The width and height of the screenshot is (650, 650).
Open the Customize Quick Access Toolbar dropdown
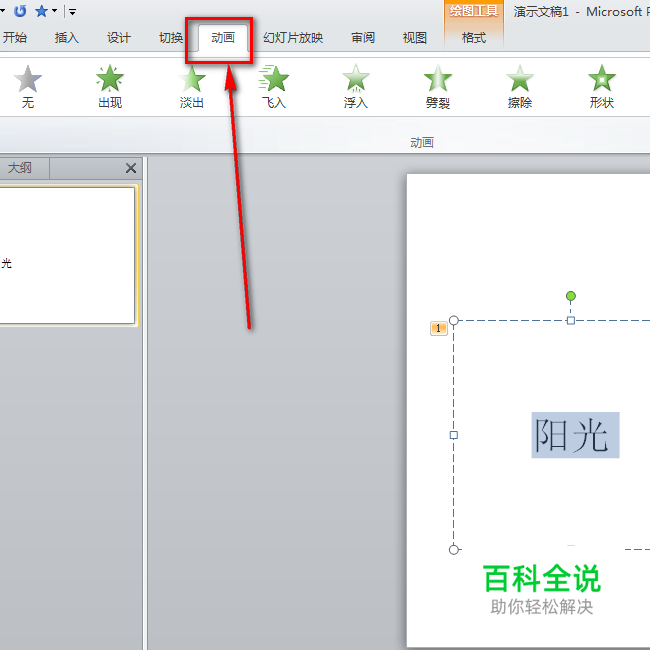[73, 12]
